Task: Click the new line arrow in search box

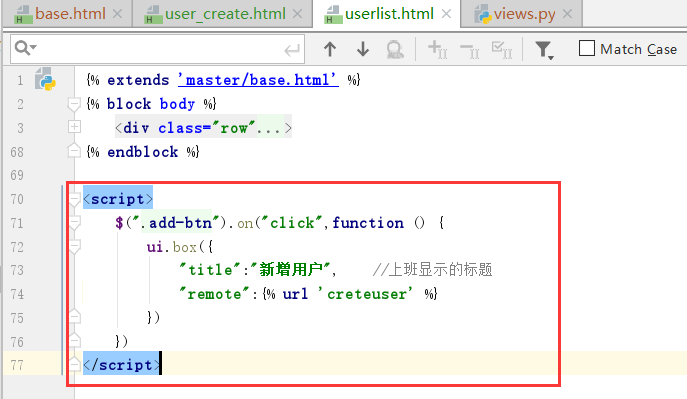Action: coord(292,50)
